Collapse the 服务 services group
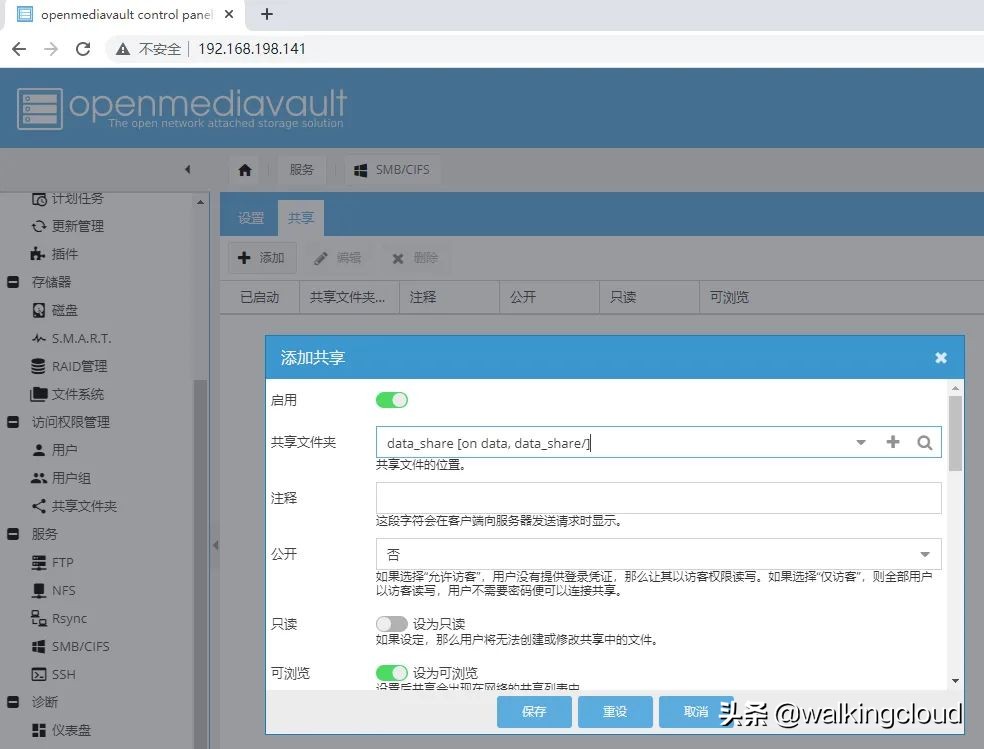984x749 pixels. [13, 534]
